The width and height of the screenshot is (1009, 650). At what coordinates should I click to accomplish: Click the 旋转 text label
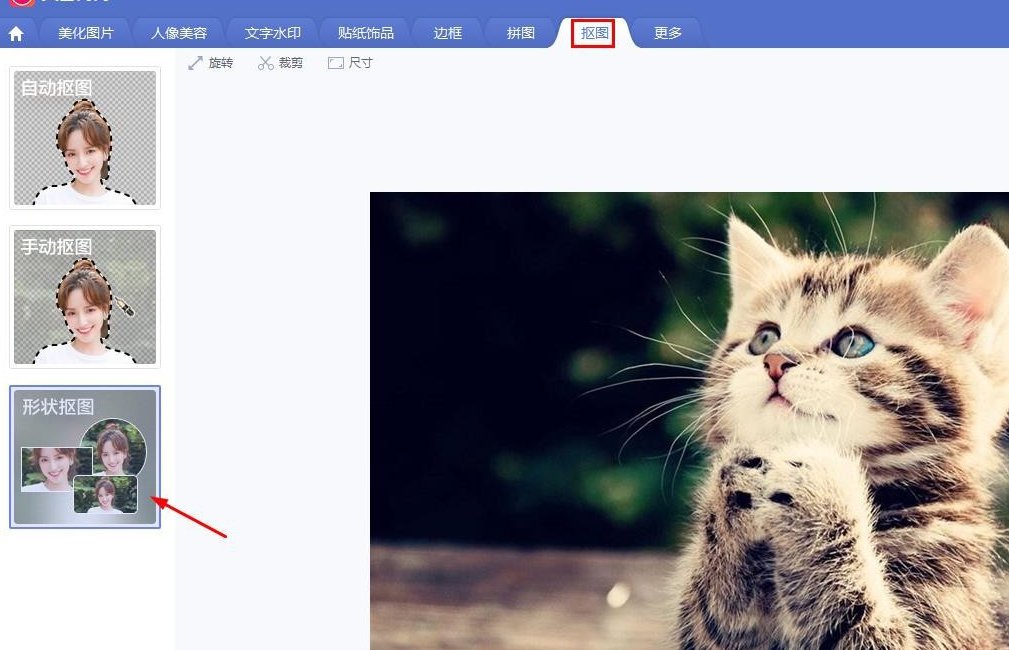click(222, 62)
